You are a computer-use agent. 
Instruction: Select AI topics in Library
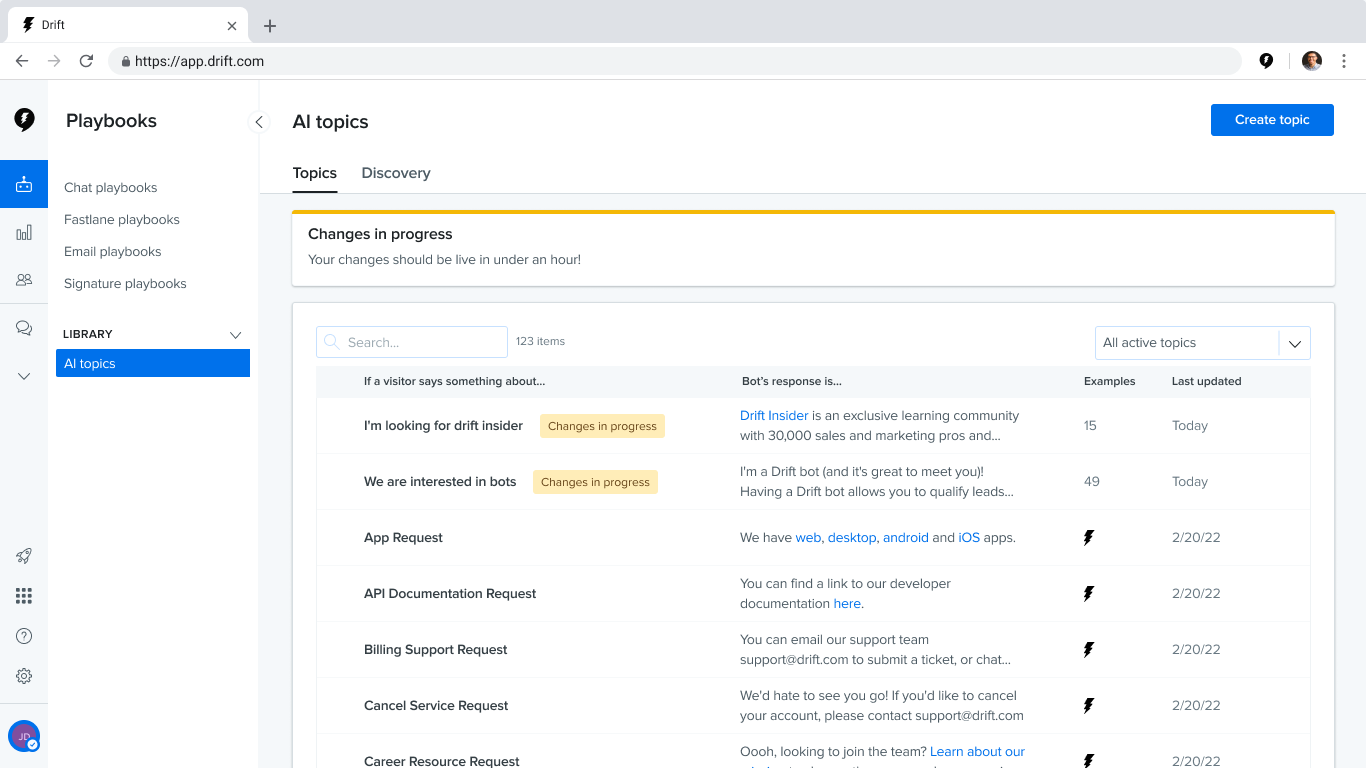pyautogui.click(x=153, y=363)
